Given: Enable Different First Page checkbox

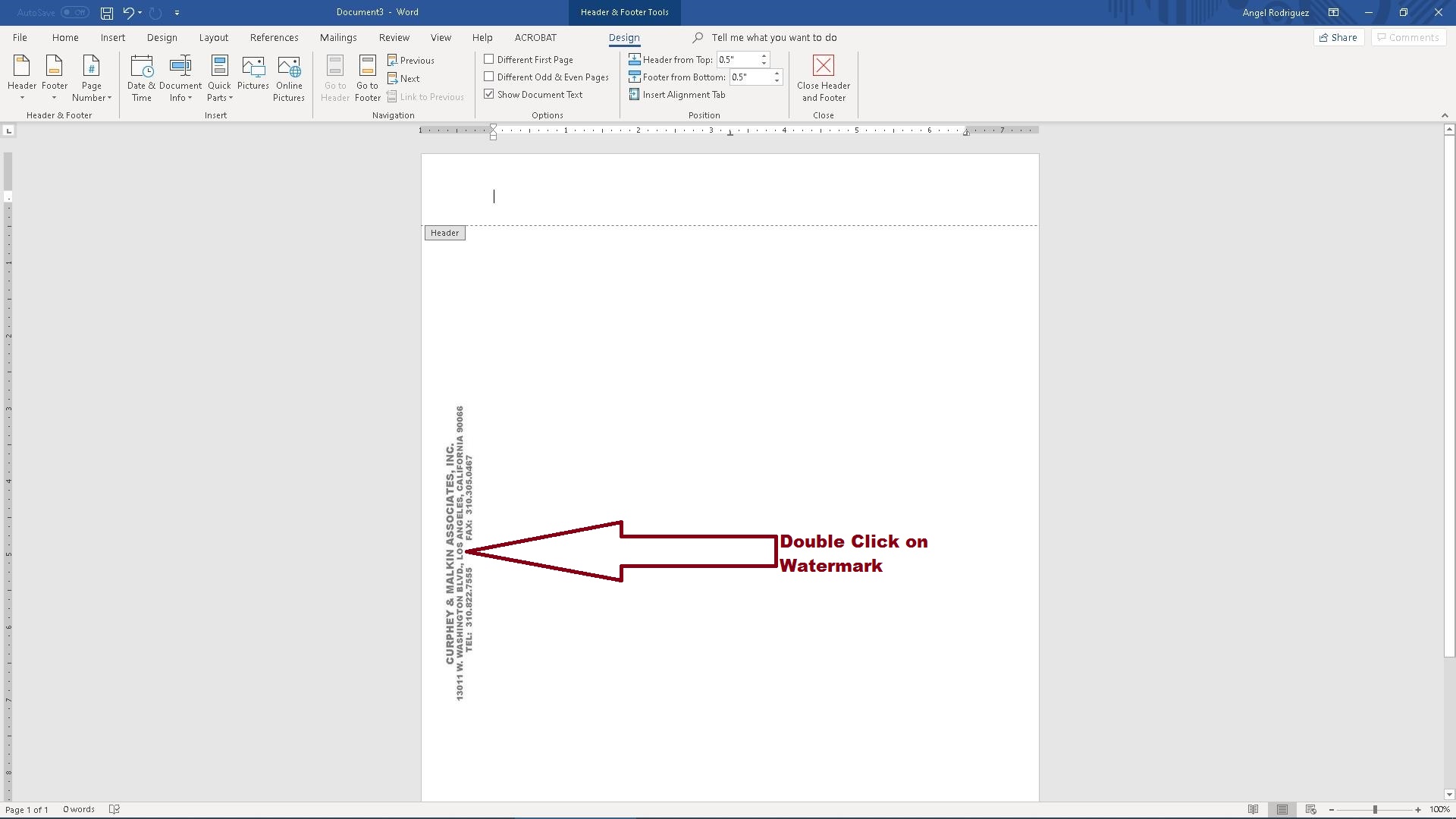Looking at the screenshot, I should click(489, 59).
